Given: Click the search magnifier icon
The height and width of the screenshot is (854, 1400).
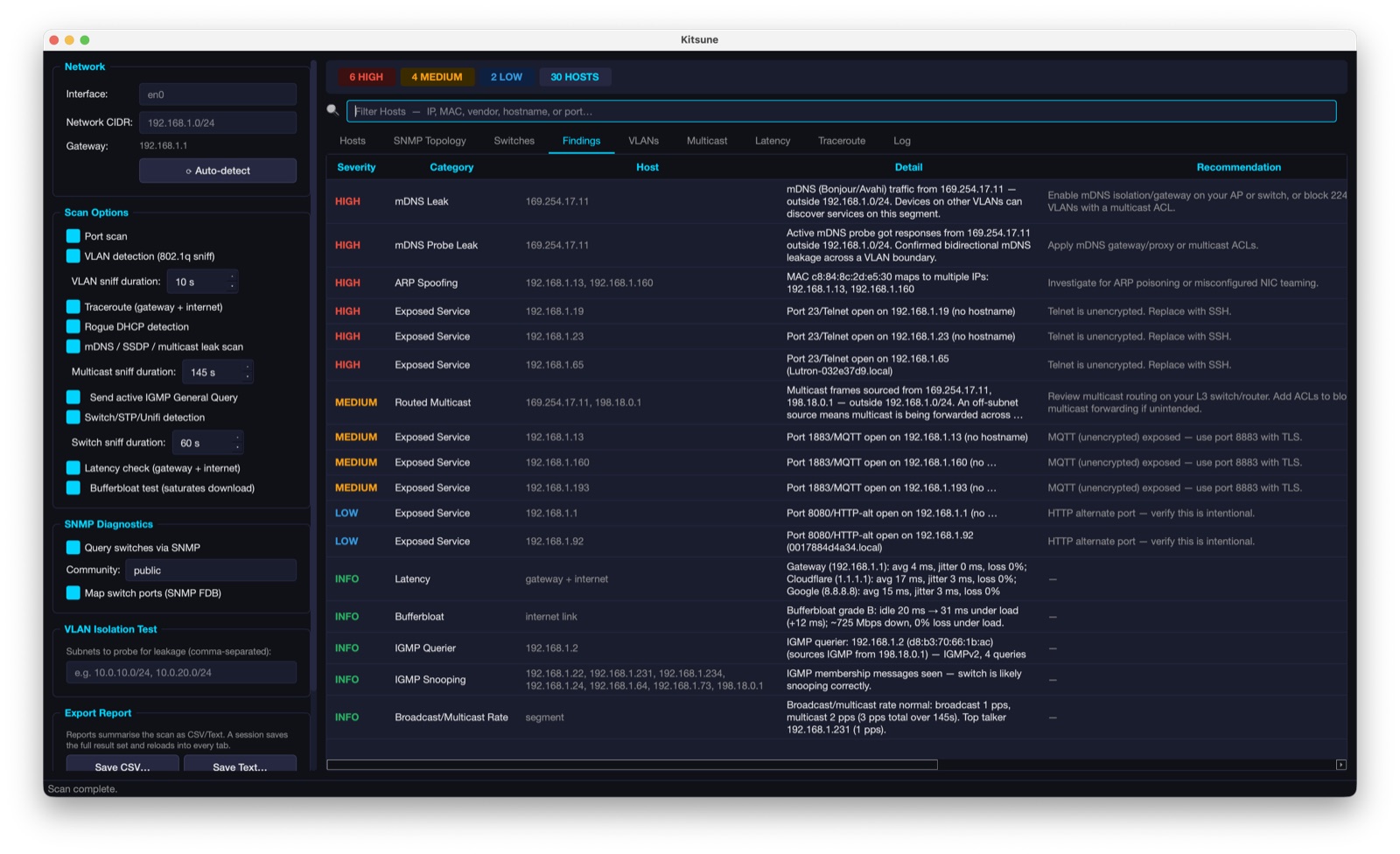Looking at the screenshot, I should [332, 110].
